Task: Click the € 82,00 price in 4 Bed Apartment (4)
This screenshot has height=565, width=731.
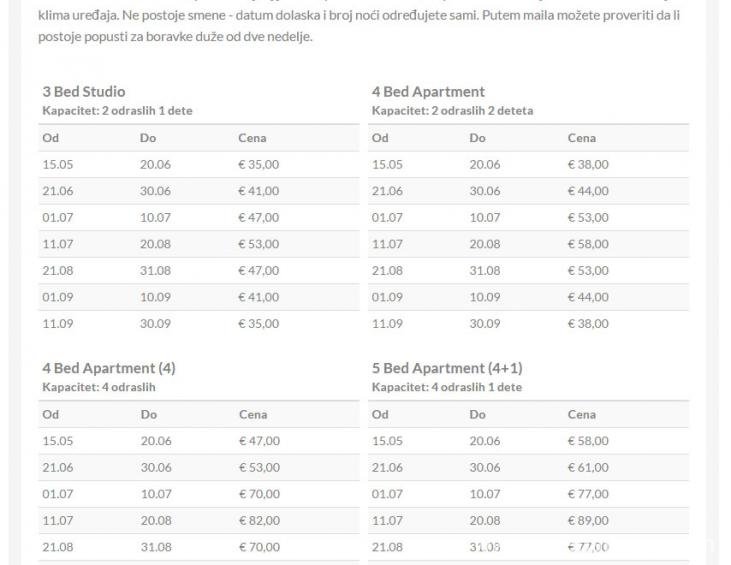Action: tap(260, 520)
